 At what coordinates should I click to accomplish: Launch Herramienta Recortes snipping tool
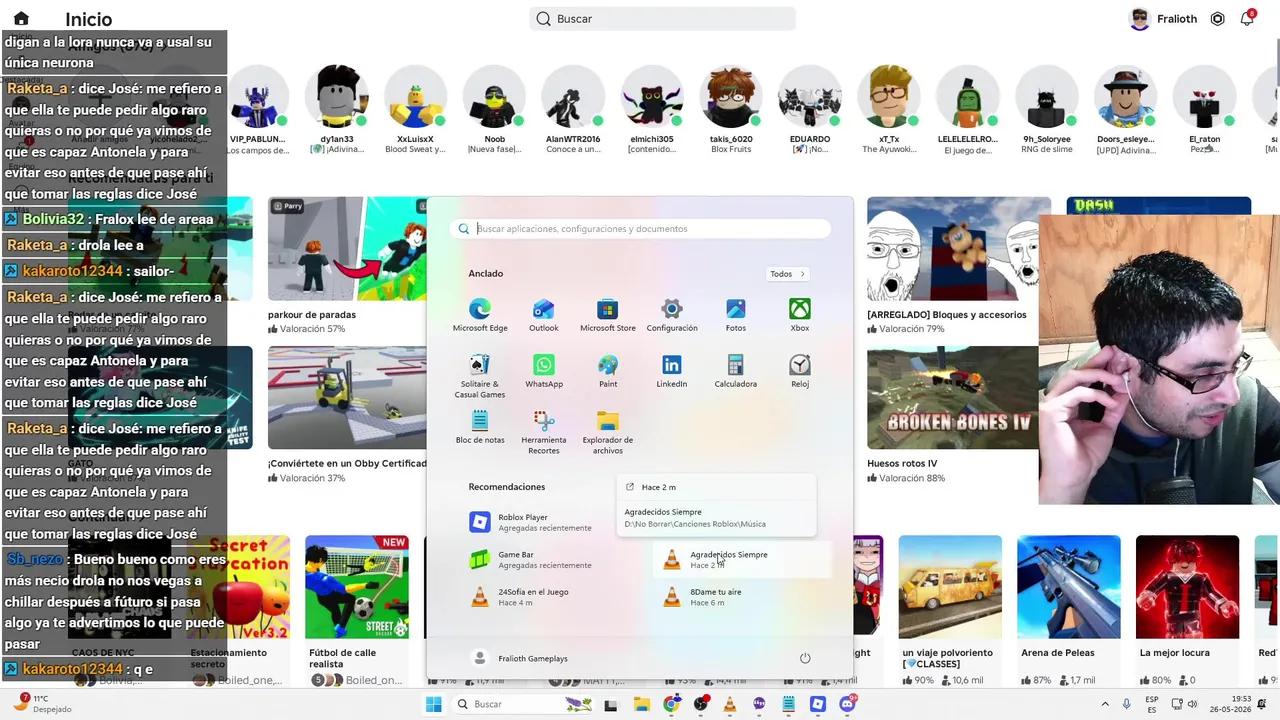point(544,431)
